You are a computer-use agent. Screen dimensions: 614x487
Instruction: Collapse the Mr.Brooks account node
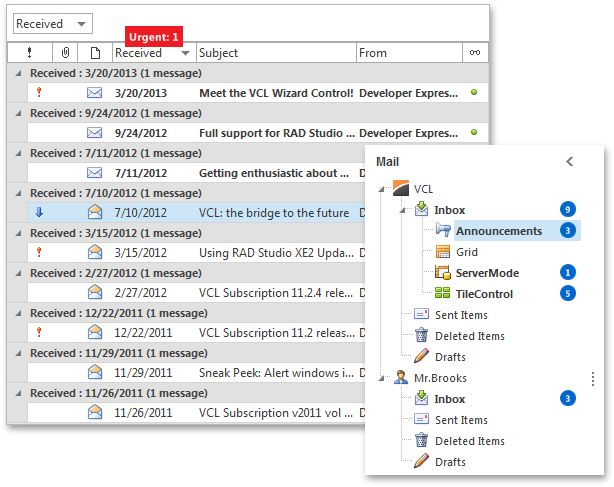pyautogui.click(x=381, y=379)
